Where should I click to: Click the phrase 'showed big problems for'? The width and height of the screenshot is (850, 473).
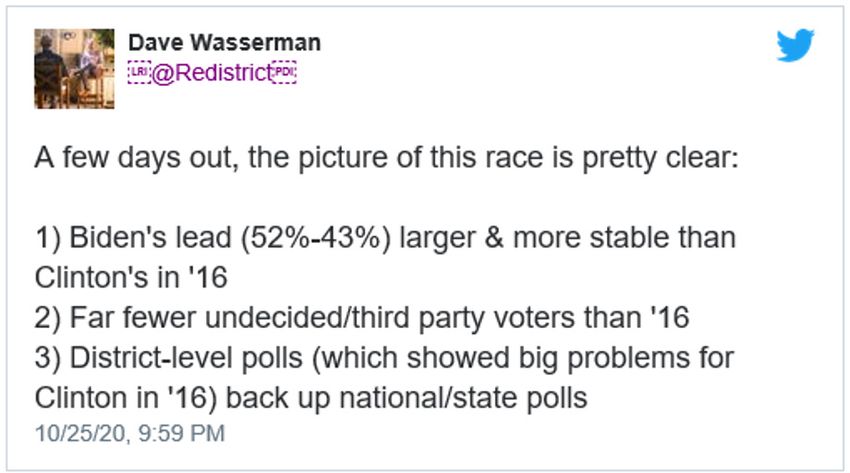570,358
